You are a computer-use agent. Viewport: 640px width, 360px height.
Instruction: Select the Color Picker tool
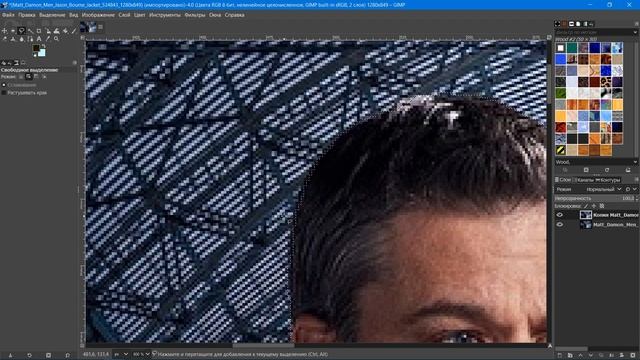[48, 39]
